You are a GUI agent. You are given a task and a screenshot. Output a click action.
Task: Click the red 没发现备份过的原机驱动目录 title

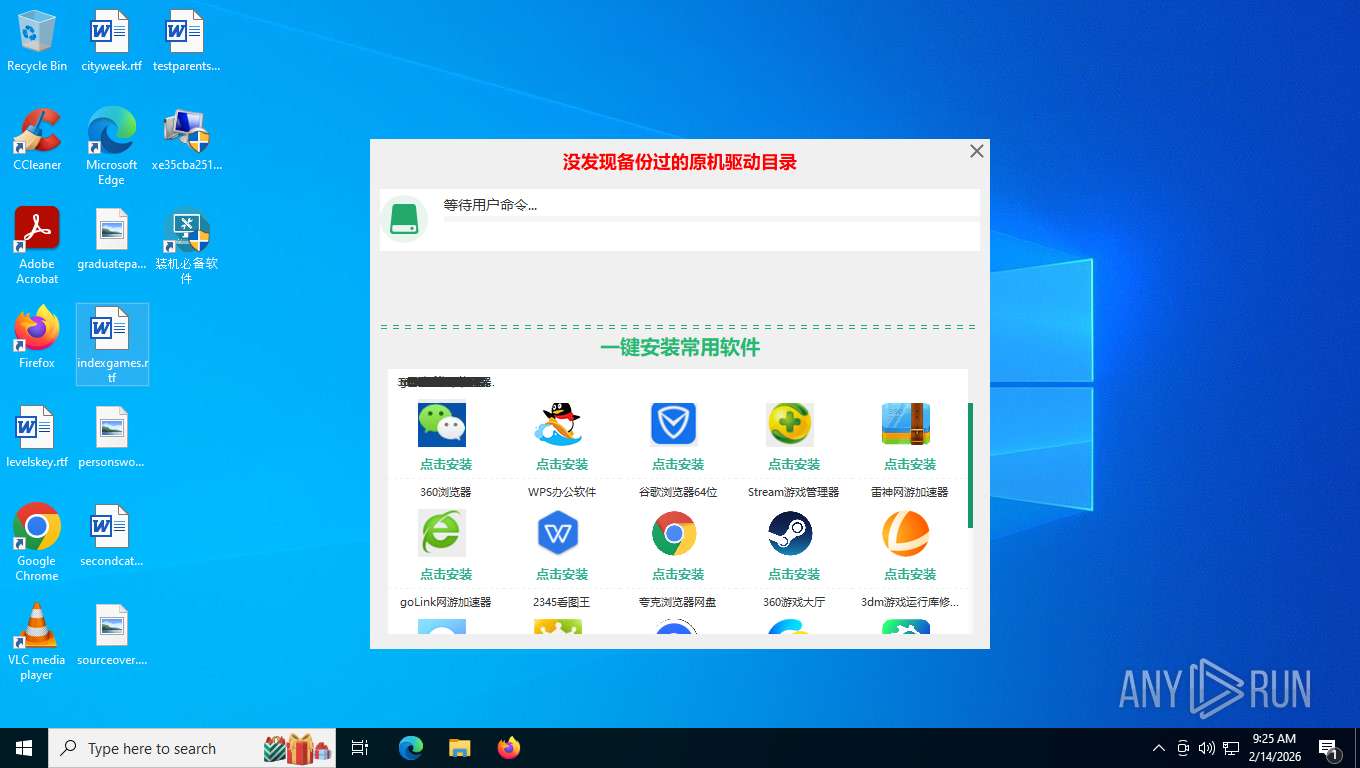click(680, 162)
